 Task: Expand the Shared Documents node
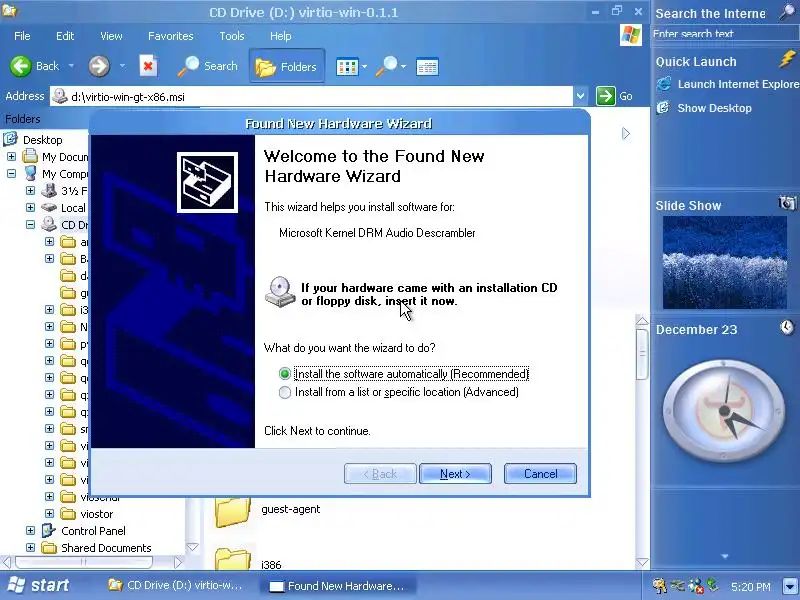point(31,547)
